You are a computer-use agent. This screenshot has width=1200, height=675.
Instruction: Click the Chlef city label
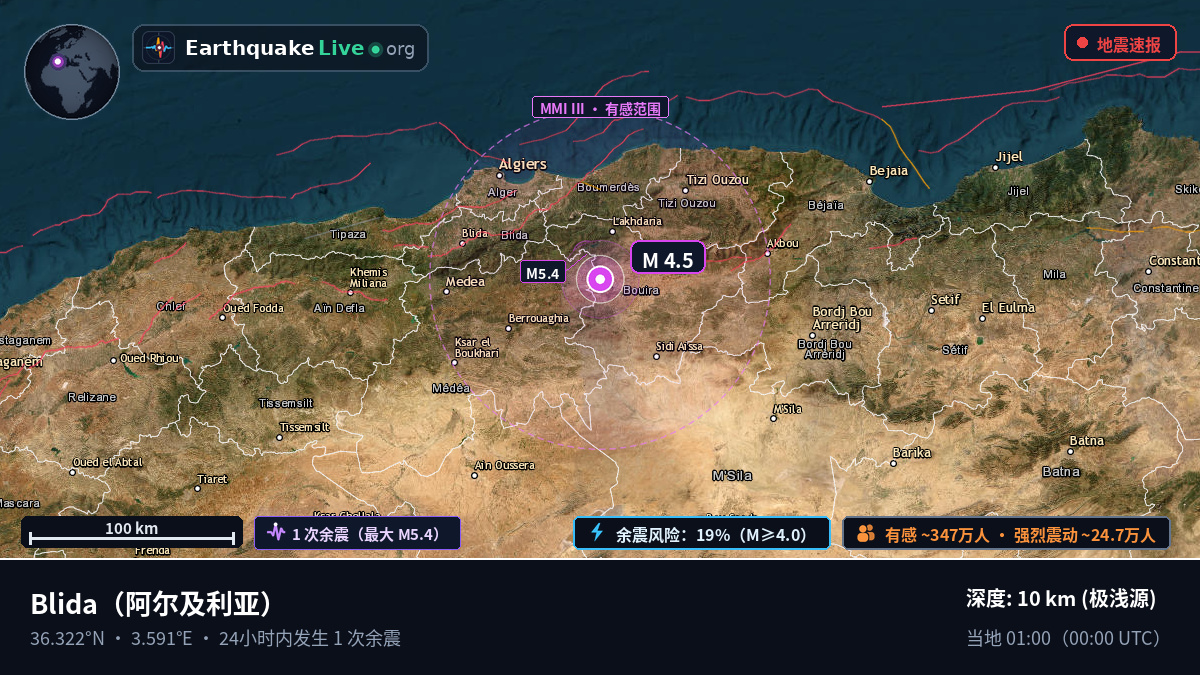[171, 306]
